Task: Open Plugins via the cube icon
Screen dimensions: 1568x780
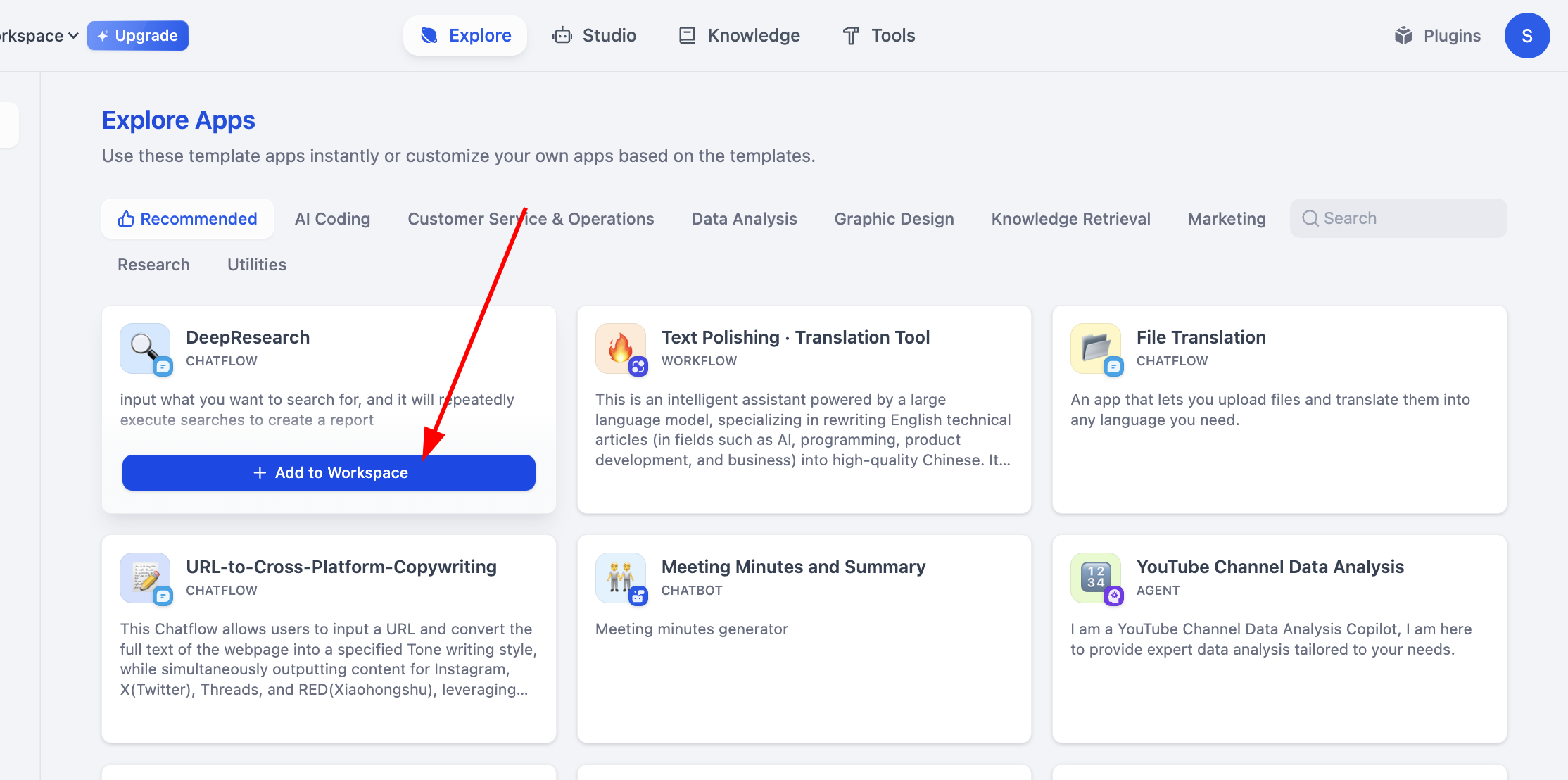Action: [1403, 36]
